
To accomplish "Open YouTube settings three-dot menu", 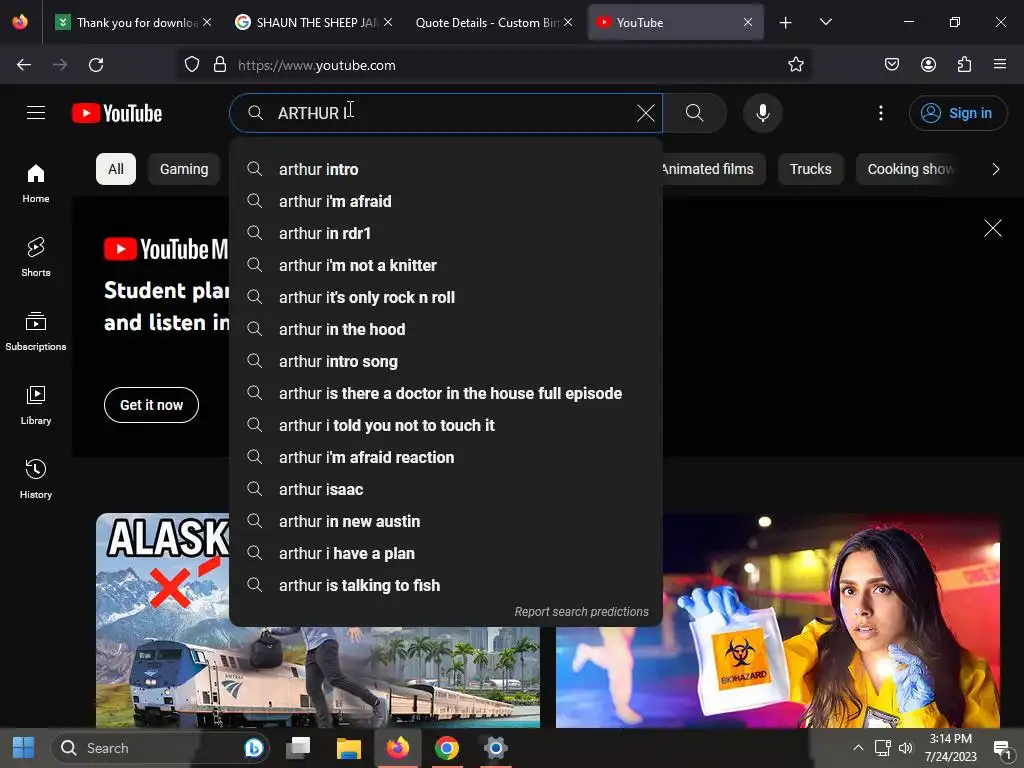I will pyautogui.click(x=881, y=113).
